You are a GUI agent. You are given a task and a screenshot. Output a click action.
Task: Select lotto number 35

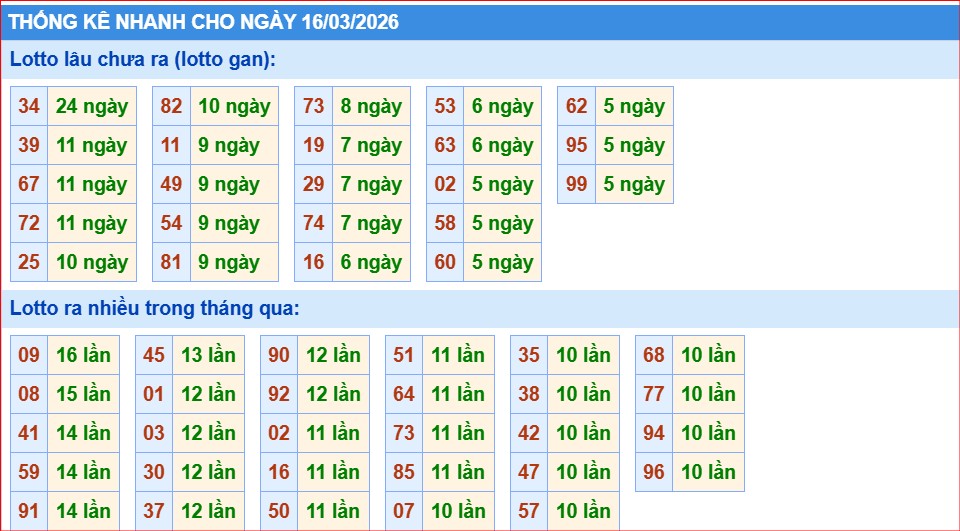529,355
